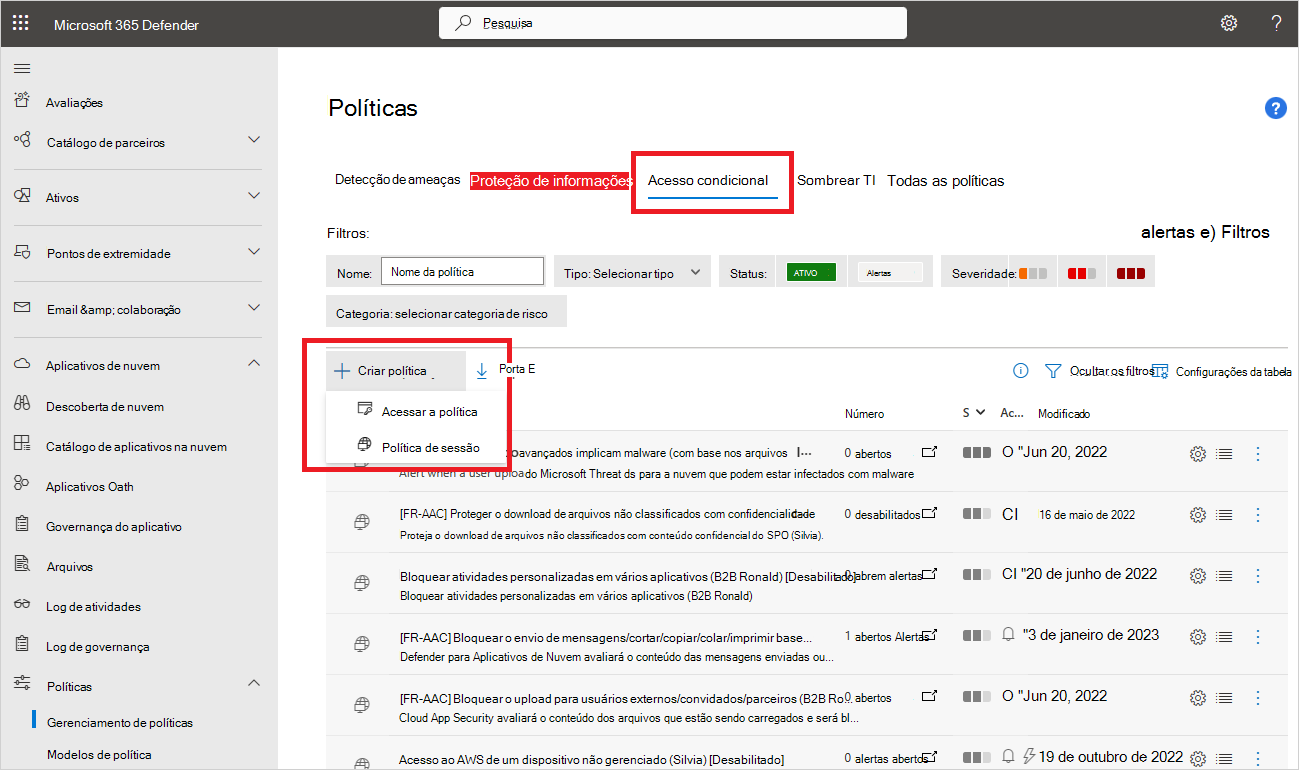Image resolution: width=1299 pixels, height=770 pixels.
Task: Click the blue help circle beside Políticas title
Action: (1276, 108)
